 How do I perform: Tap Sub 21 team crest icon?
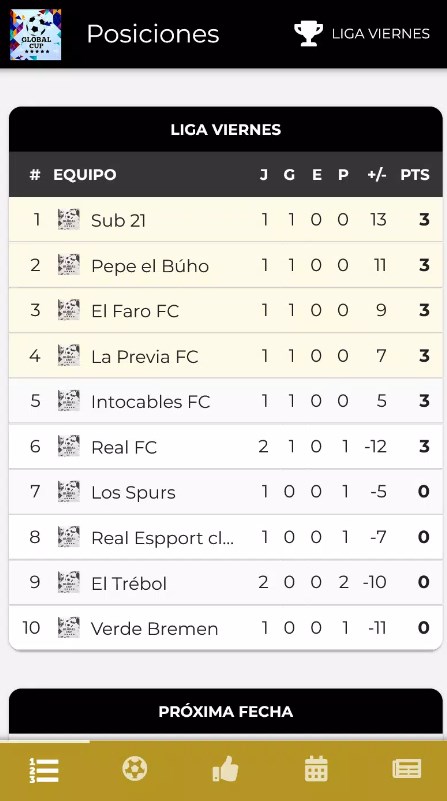point(69,220)
